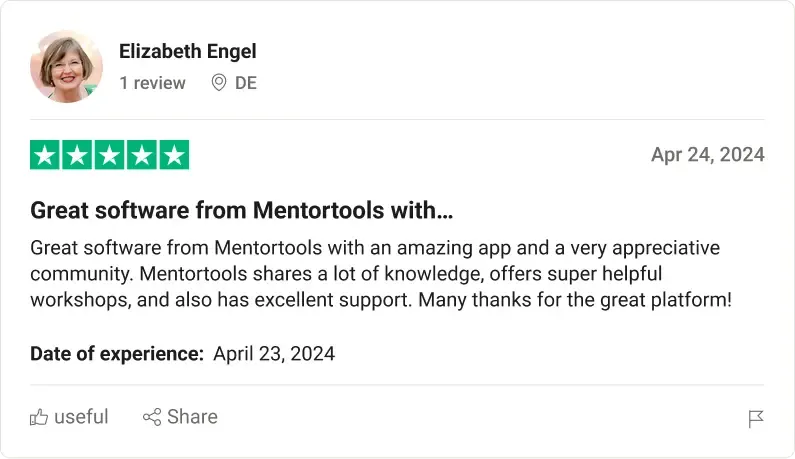Open Elizabeth Engel's reviewer name link
This screenshot has width=795, height=459.
(188, 51)
